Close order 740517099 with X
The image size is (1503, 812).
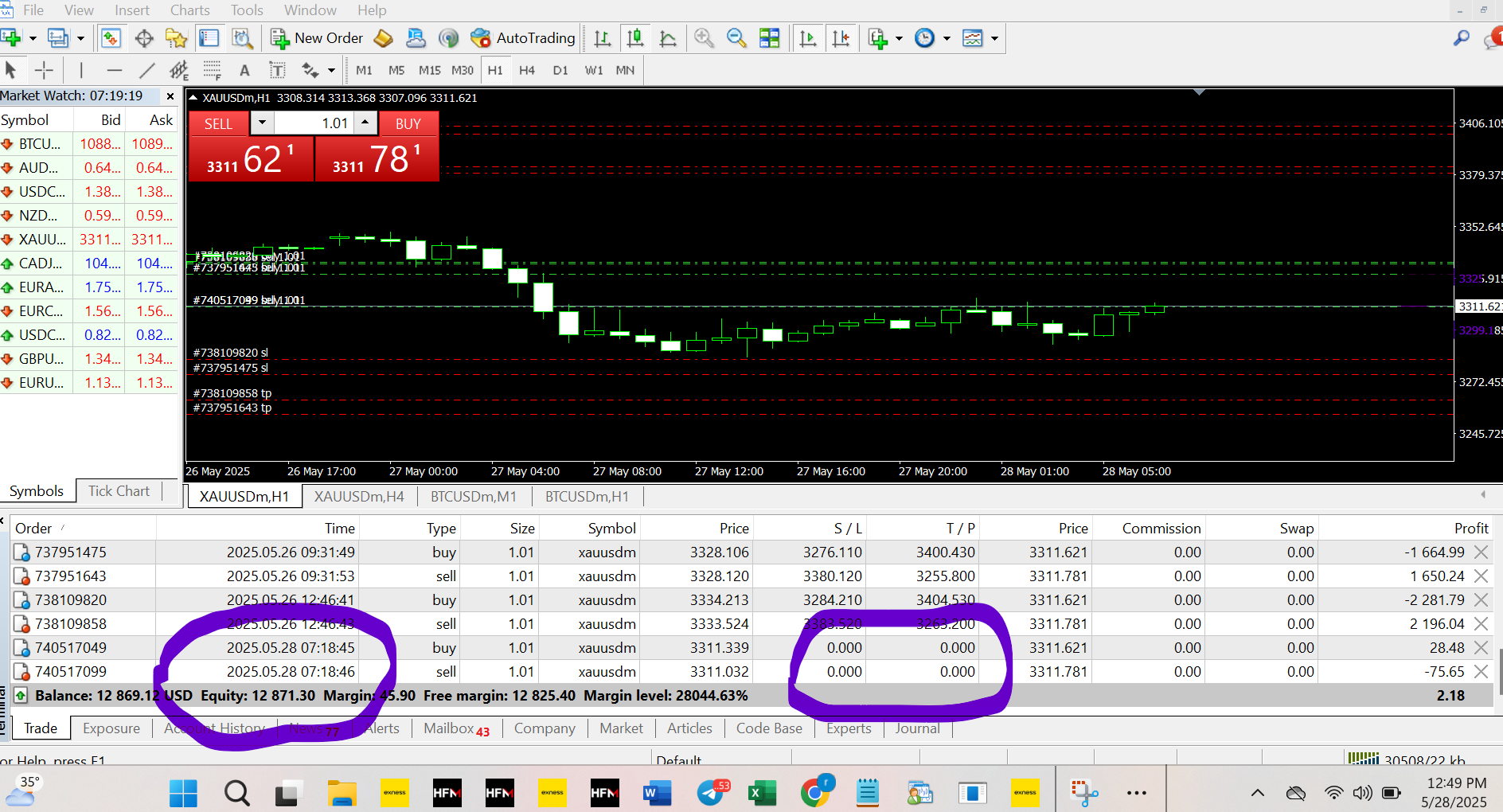click(x=1482, y=672)
